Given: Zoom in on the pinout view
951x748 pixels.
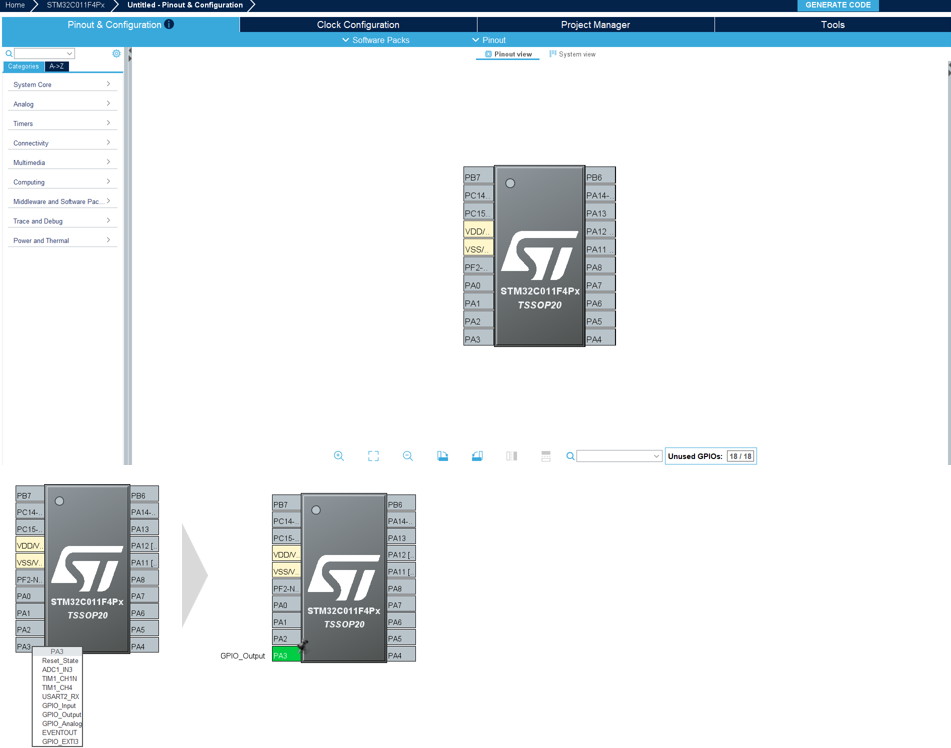Looking at the screenshot, I should pyautogui.click(x=339, y=456).
